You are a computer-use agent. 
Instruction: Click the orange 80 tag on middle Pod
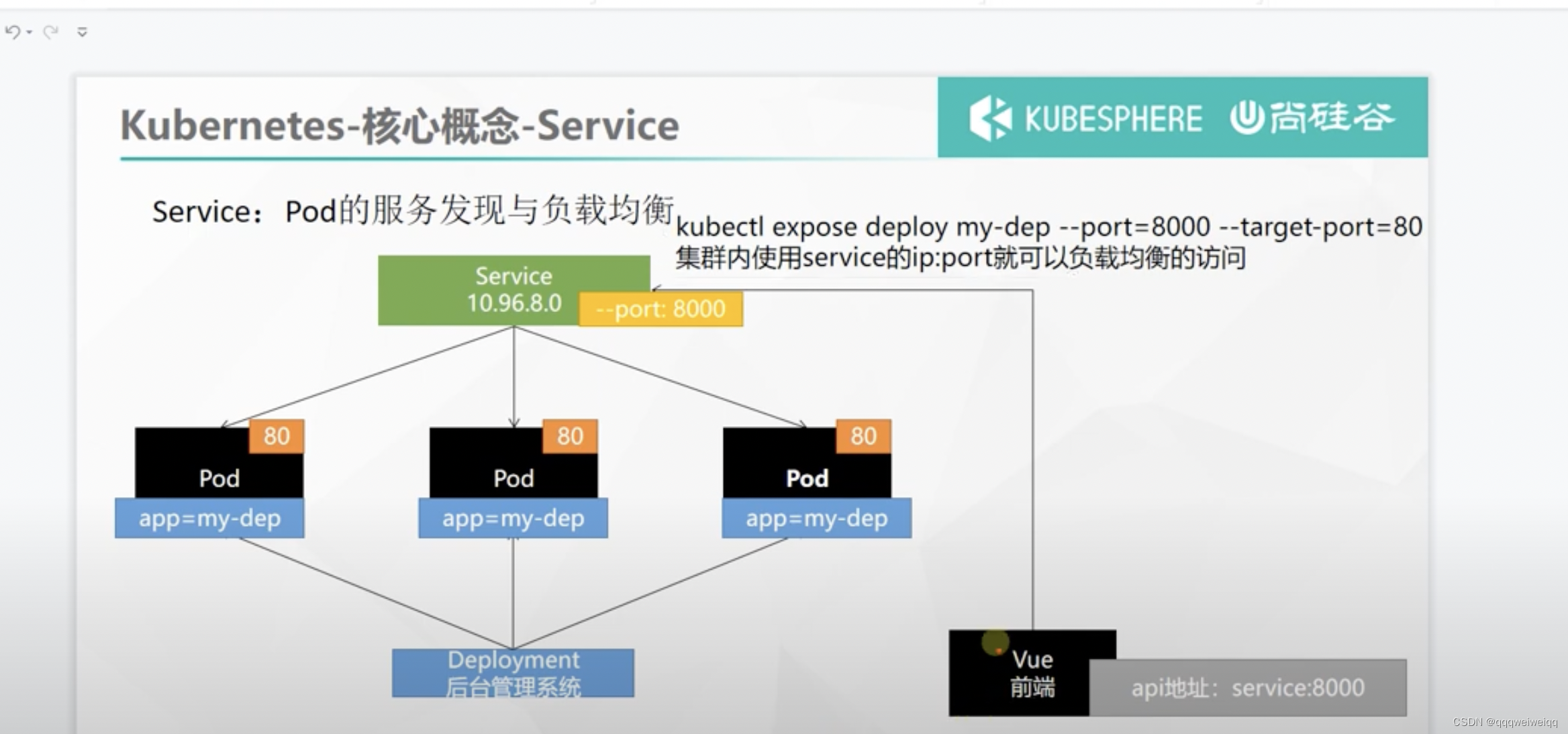pos(570,436)
